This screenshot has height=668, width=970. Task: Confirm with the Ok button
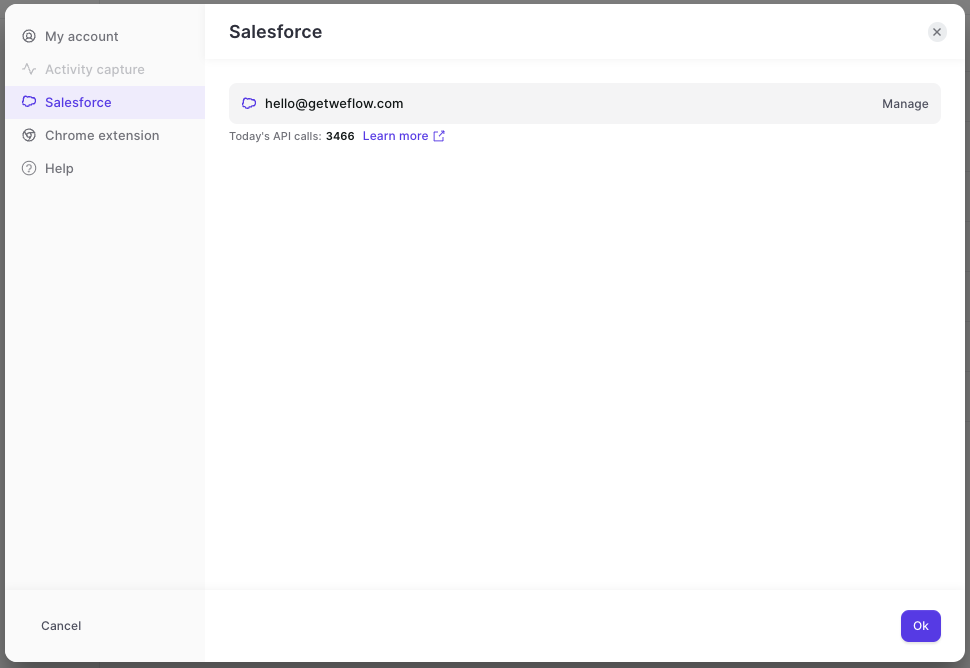(x=921, y=626)
